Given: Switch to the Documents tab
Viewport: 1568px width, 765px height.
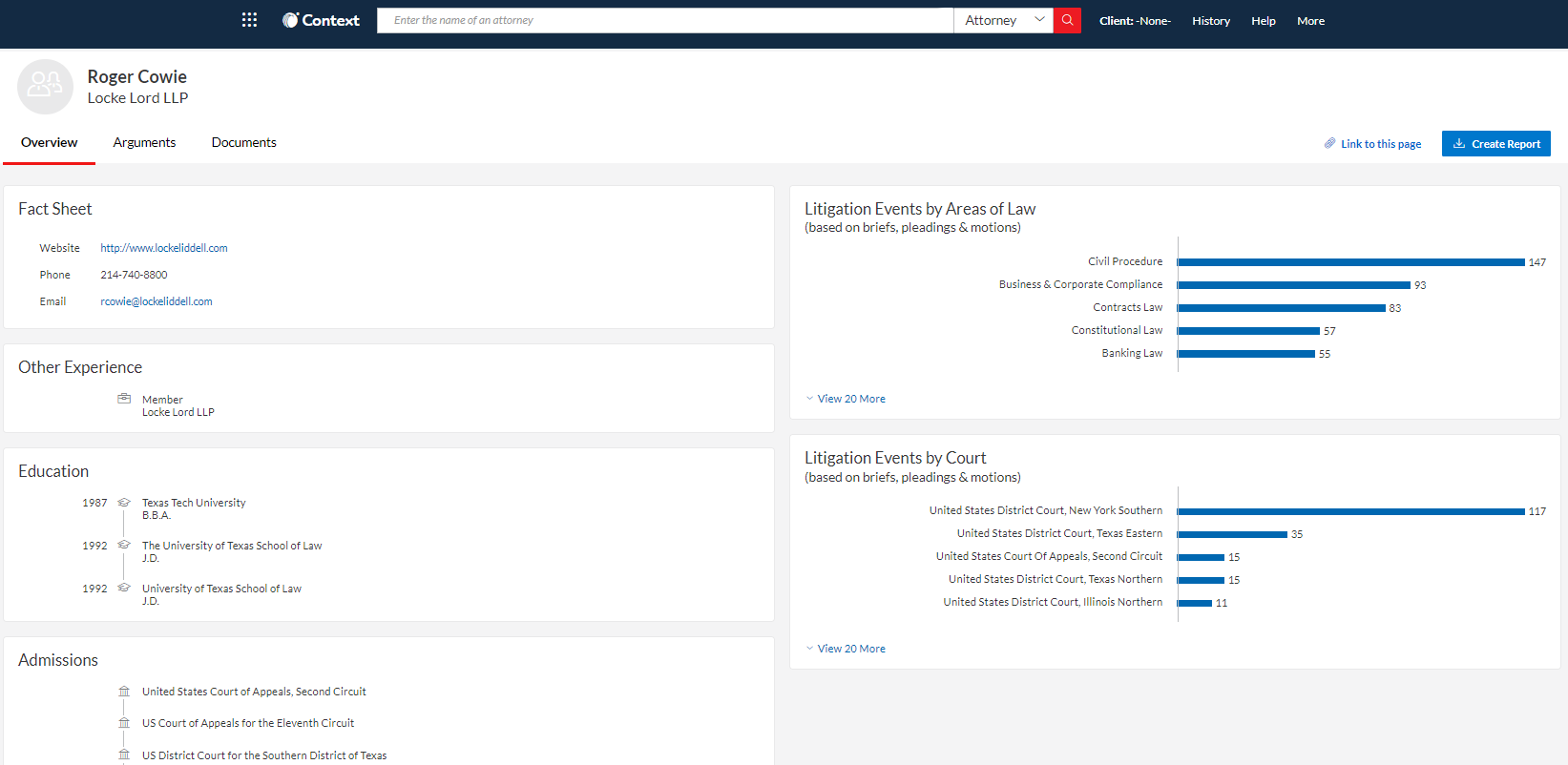Looking at the screenshot, I should coord(244,142).
